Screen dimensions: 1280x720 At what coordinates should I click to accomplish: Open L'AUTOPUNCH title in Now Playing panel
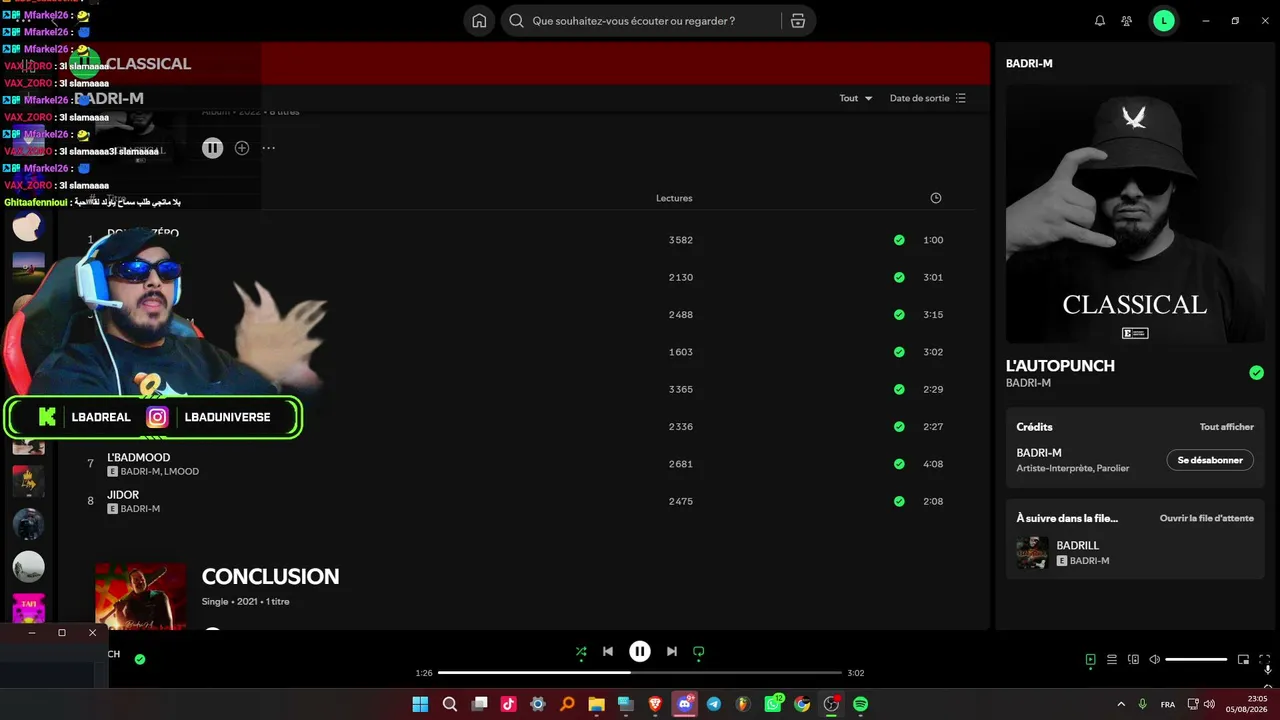tap(1060, 366)
